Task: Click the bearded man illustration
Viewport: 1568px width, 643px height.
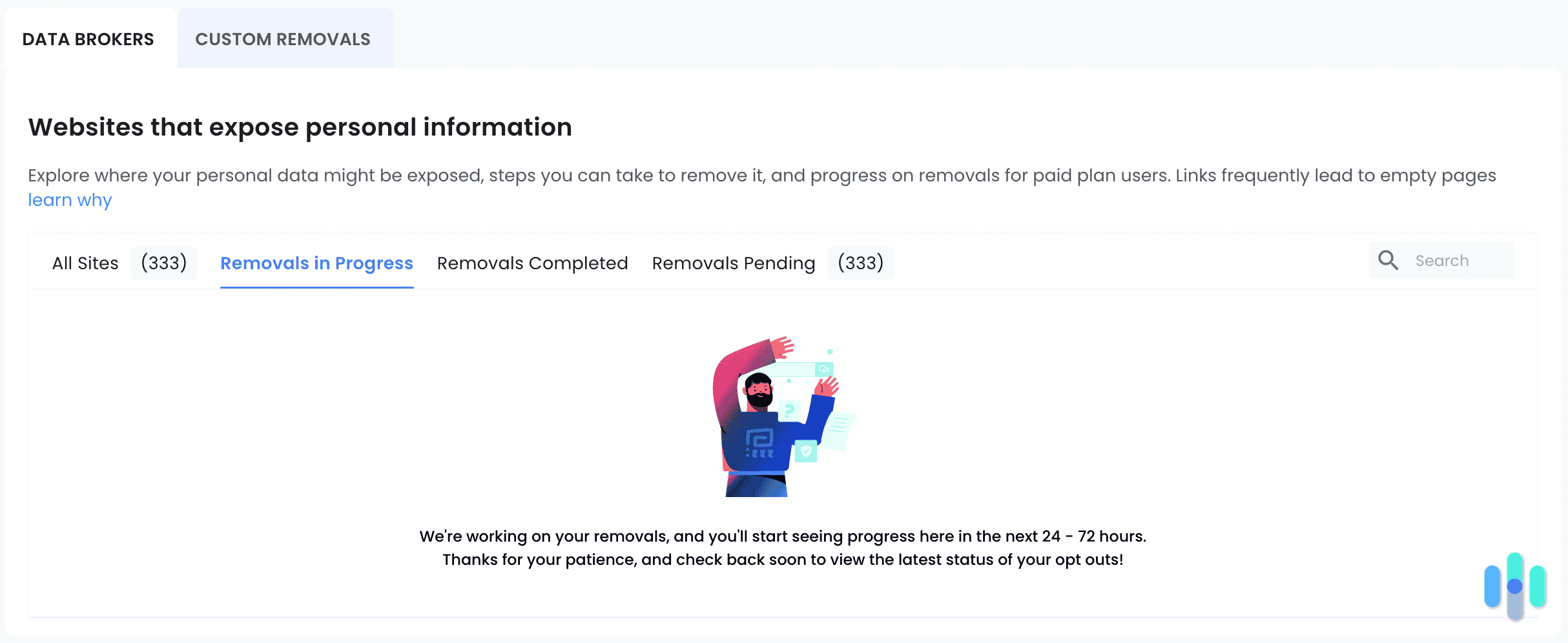Action: [759, 420]
